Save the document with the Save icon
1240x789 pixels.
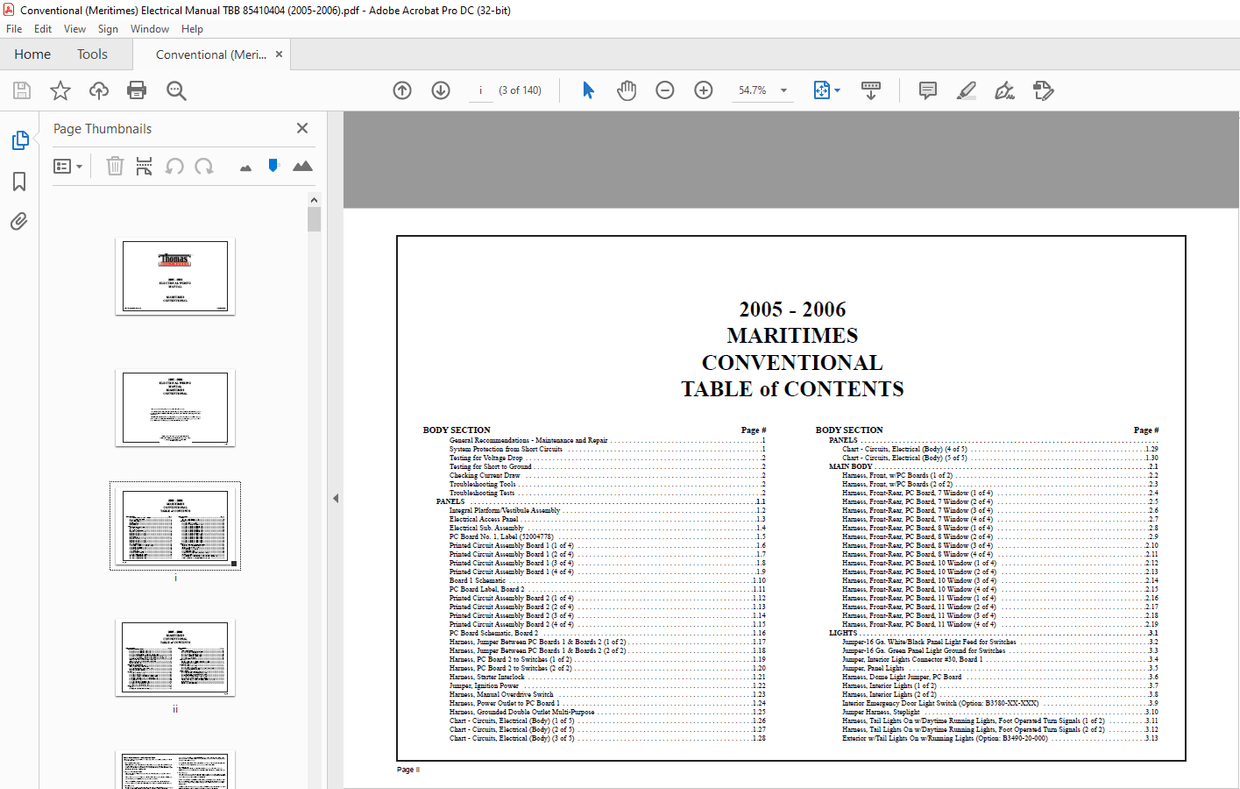click(21, 90)
